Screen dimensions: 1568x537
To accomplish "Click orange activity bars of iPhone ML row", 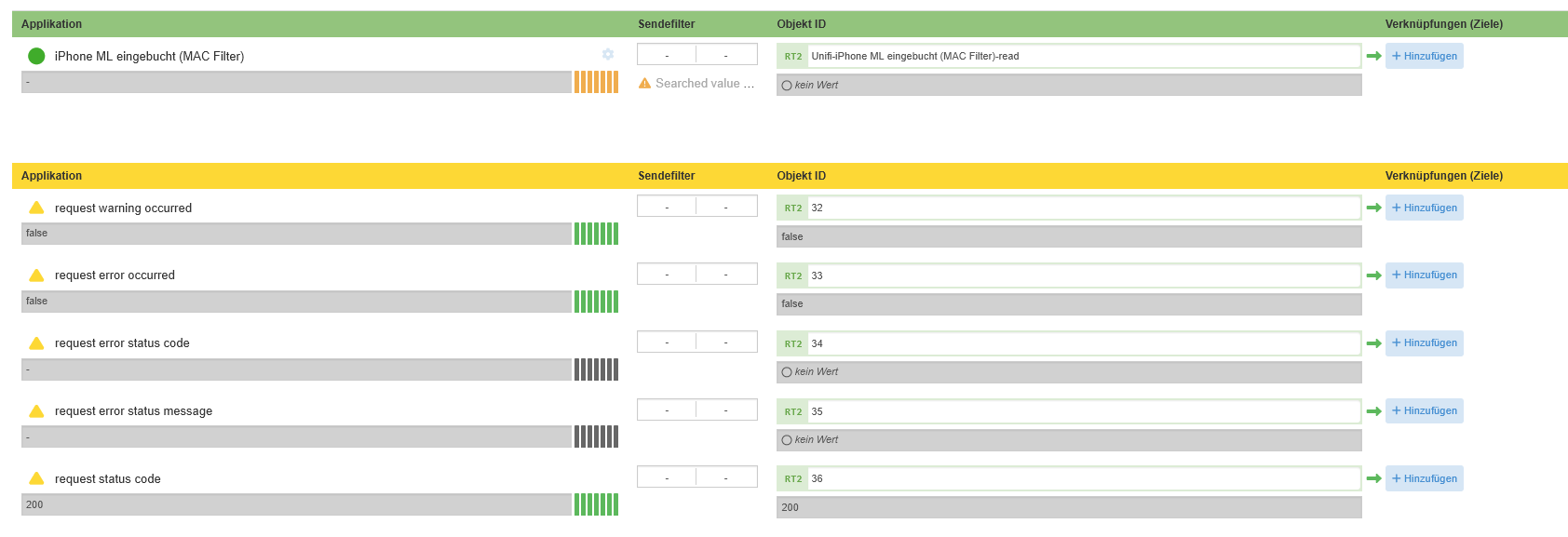I will coord(596,83).
